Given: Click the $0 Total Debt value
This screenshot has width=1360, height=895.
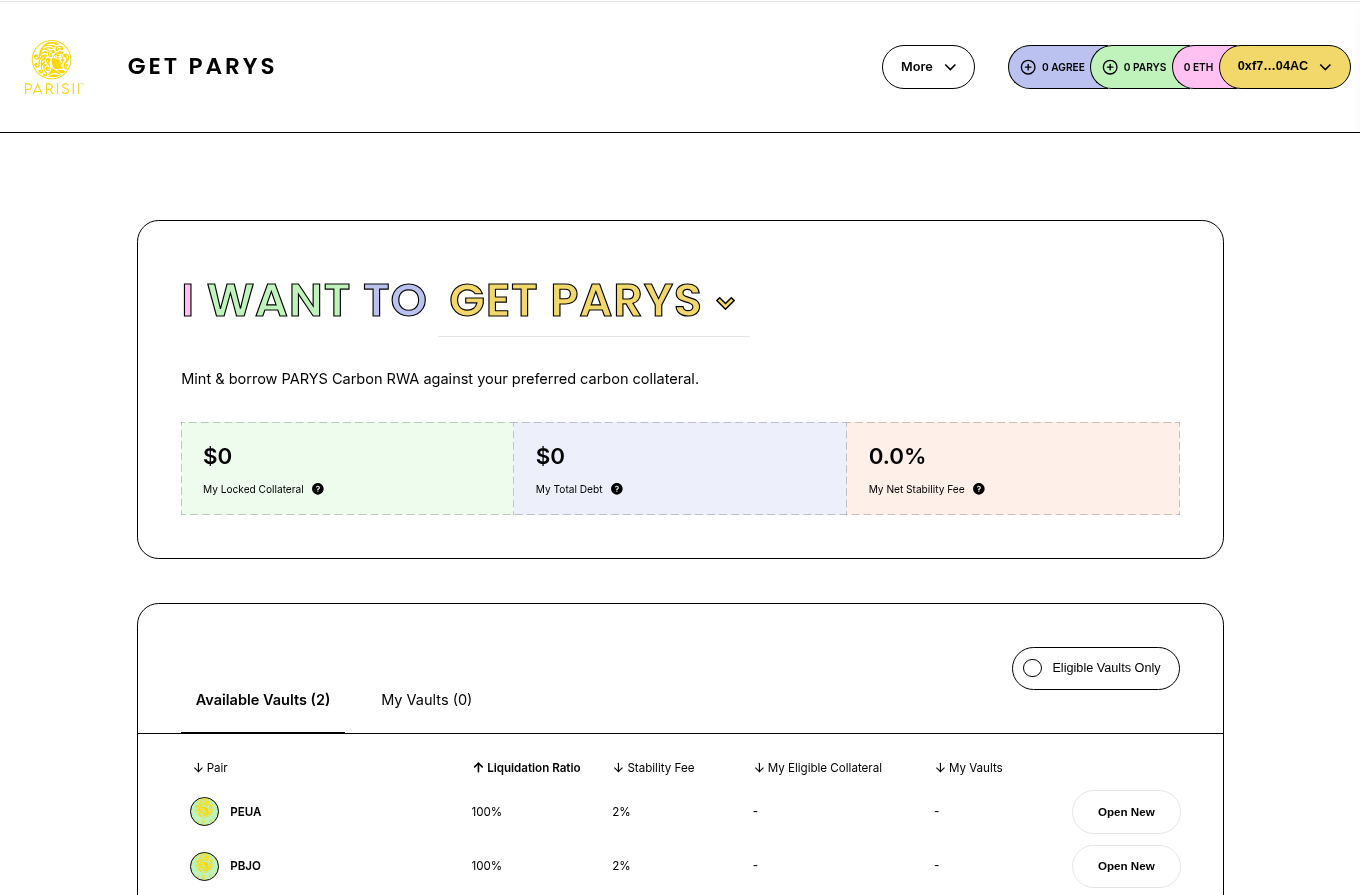Looking at the screenshot, I should 550,457.
